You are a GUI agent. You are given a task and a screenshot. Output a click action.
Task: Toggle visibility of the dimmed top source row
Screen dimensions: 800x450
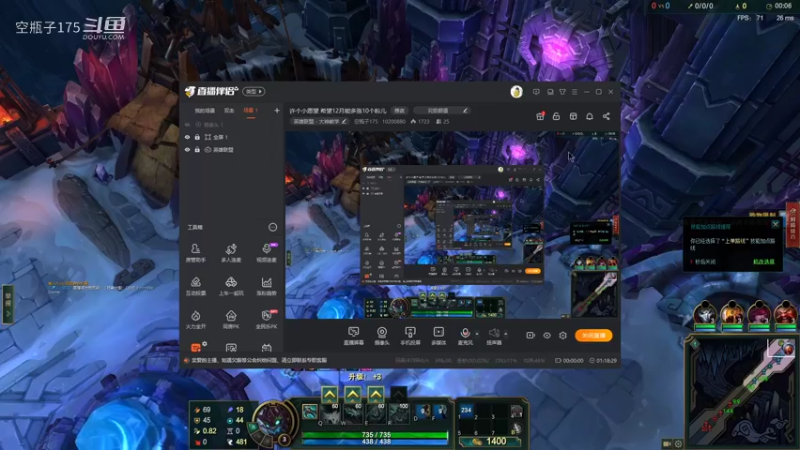pyautogui.click(x=187, y=124)
